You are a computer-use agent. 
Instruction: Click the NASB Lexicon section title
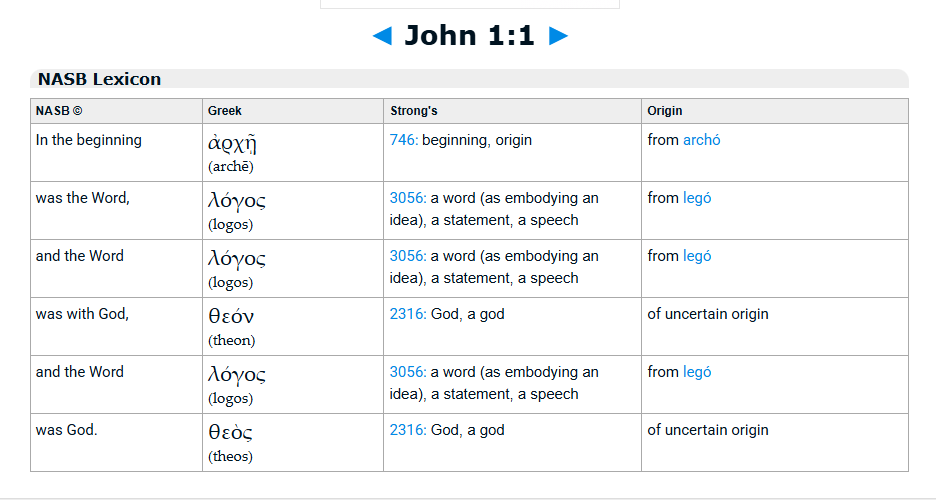point(99,79)
